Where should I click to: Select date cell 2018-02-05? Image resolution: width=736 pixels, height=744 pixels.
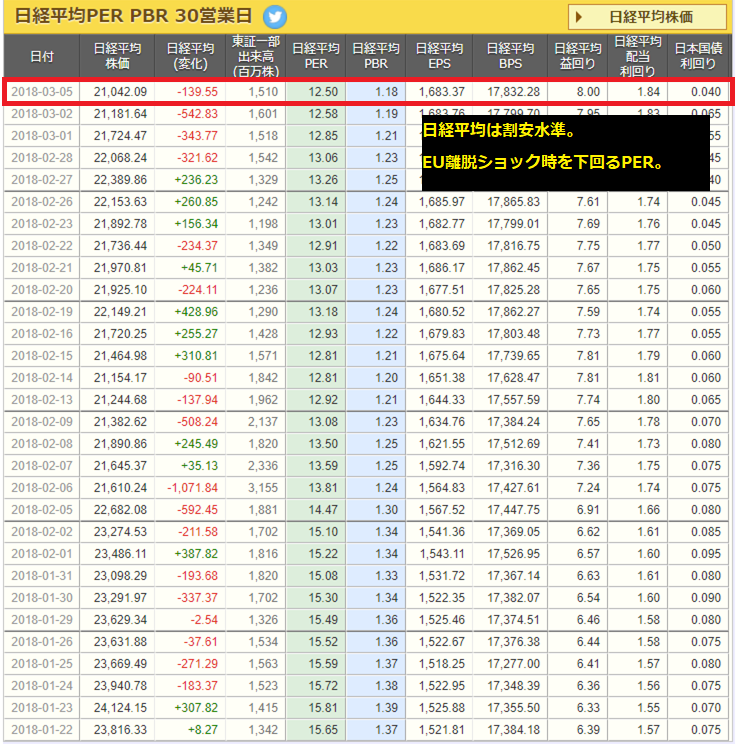(42, 510)
